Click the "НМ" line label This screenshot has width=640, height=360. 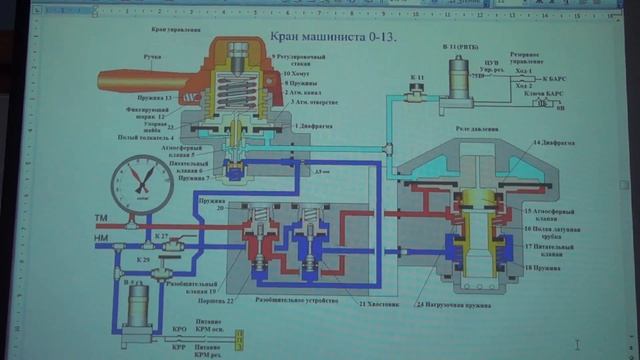pyautogui.click(x=101, y=238)
